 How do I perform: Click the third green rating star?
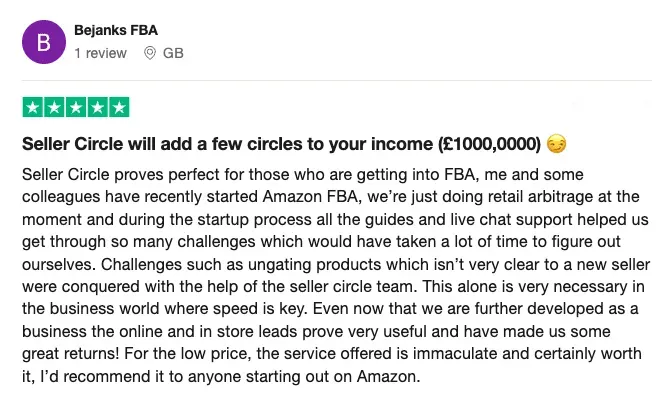[76, 107]
